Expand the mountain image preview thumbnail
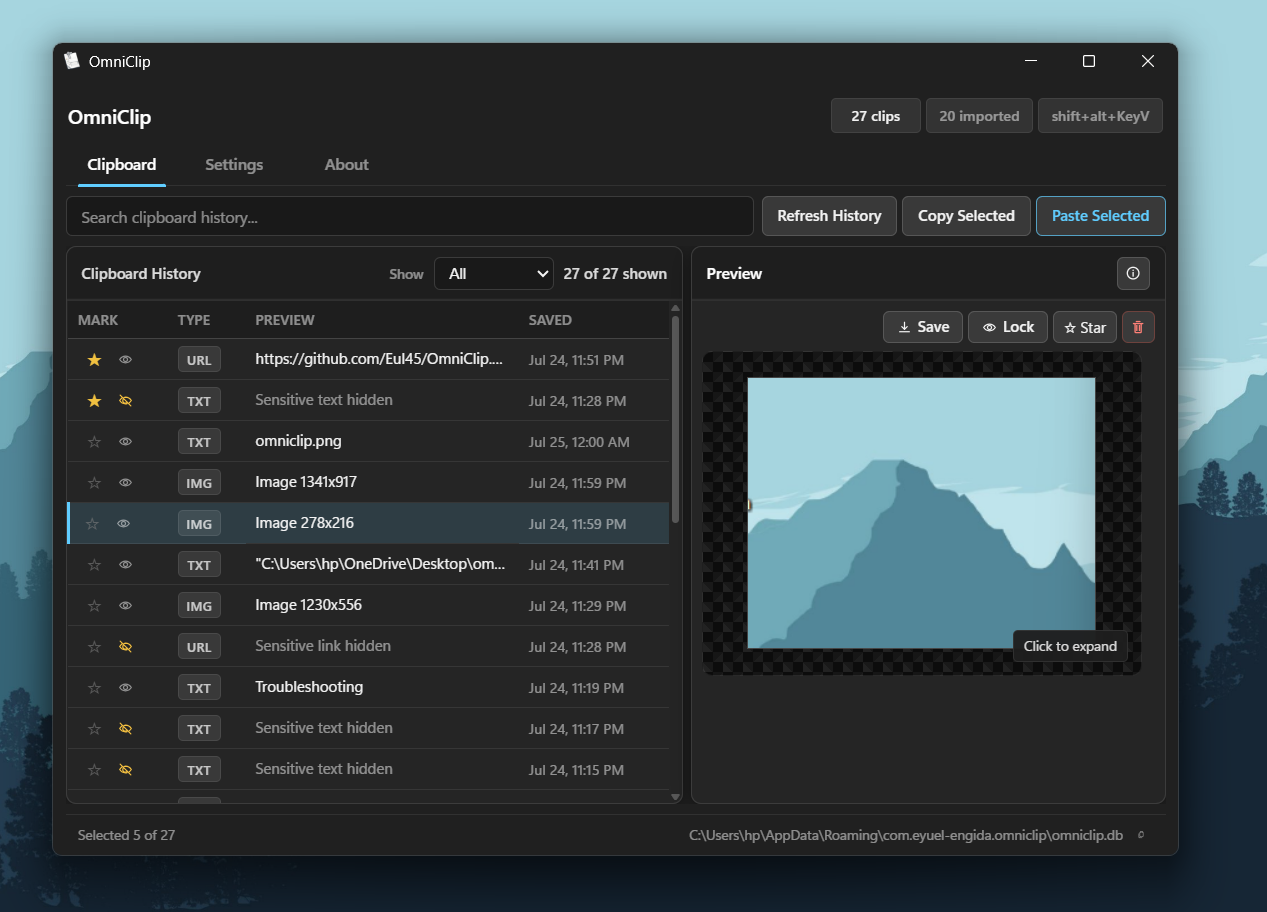Viewport: 1267px width, 912px height. click(921, 512)
